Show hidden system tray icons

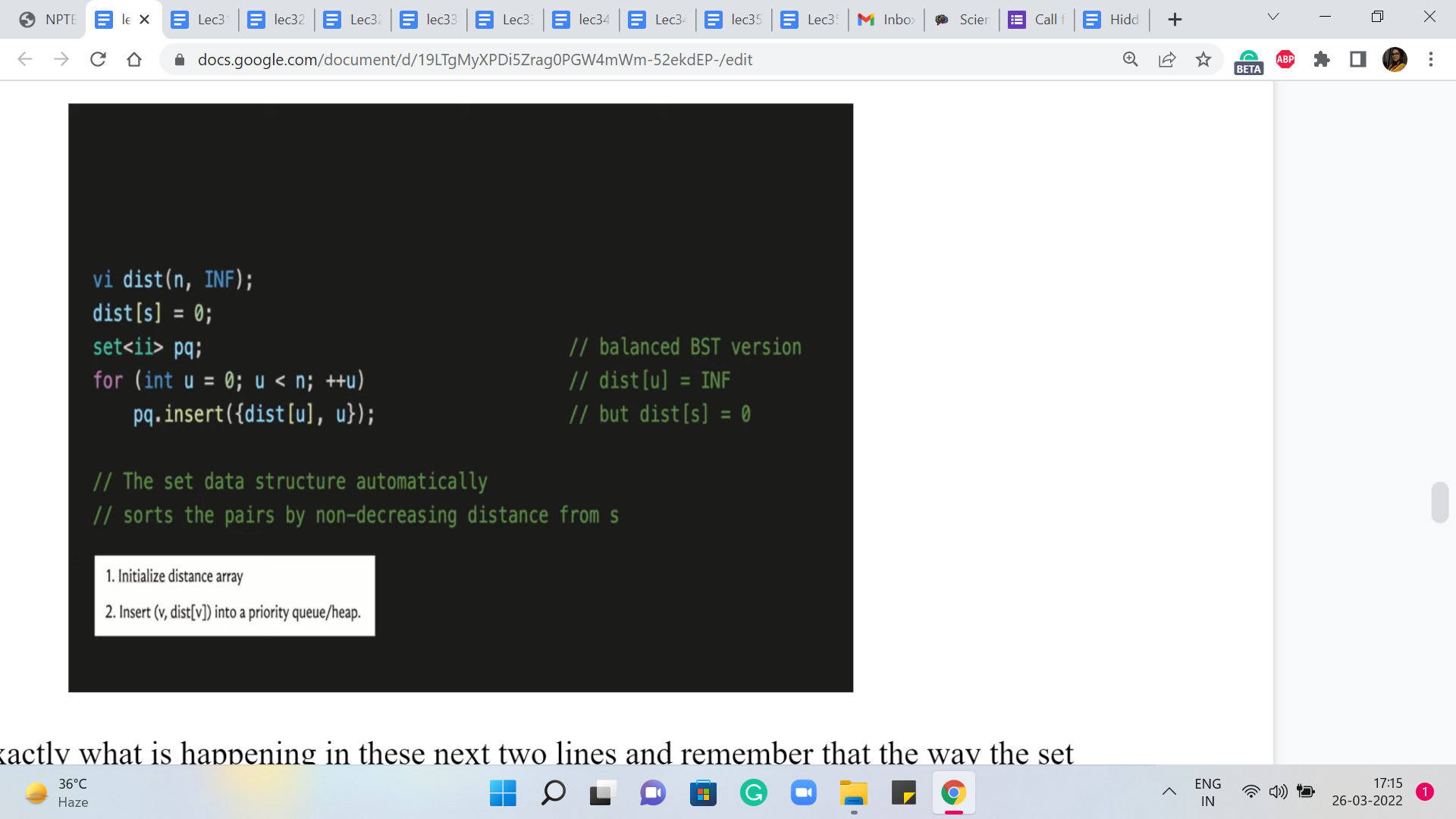[x=1169, y=792]
